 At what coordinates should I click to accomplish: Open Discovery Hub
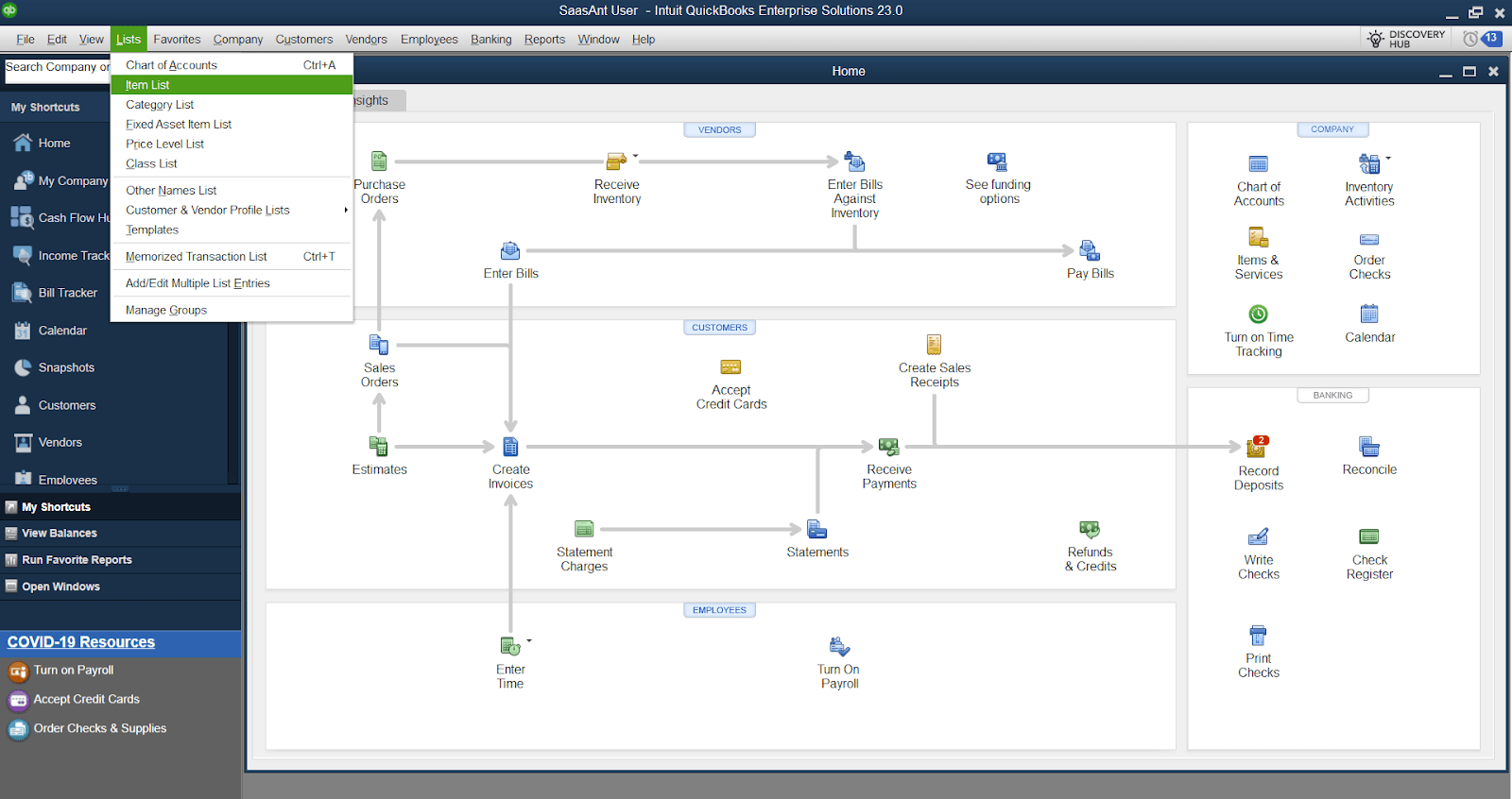[x=1406, y=39]
